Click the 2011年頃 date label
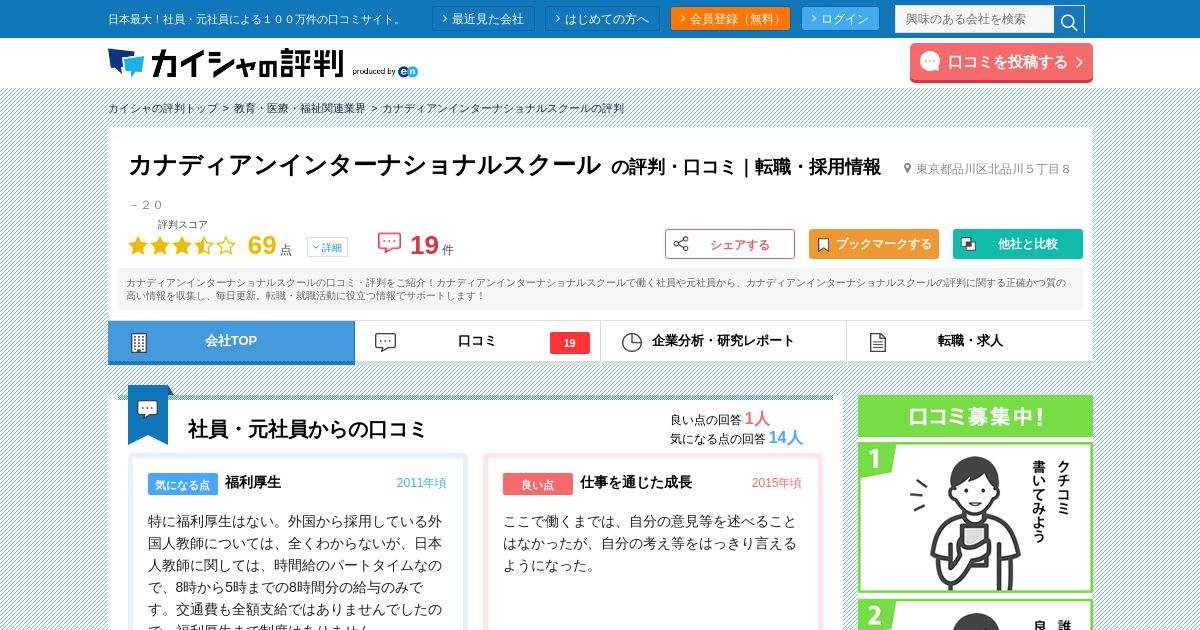This screenshot has height=630, width=1200. click(x=422, y=483)
